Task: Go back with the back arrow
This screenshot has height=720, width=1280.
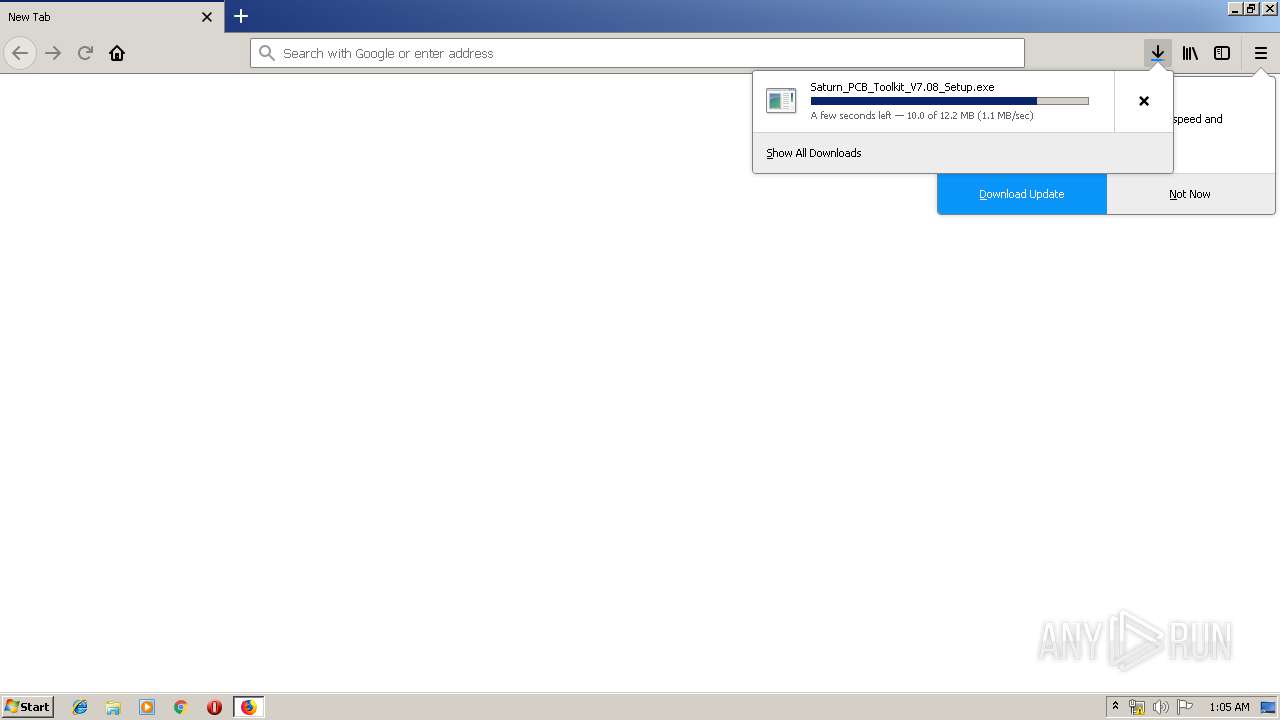Action: click(x=20, y=53)
